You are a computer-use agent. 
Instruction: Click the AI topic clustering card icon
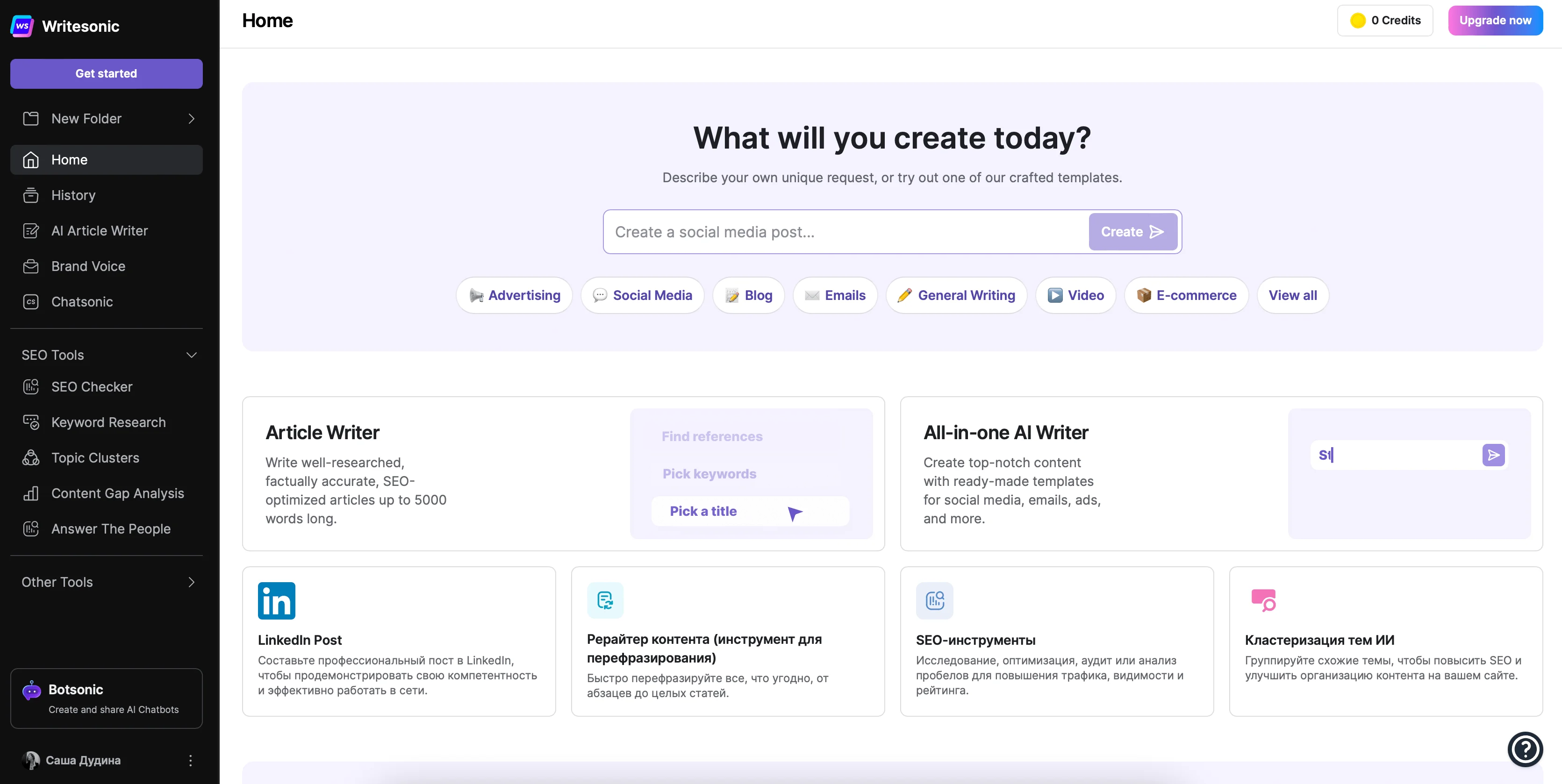tap(1263, 600)
